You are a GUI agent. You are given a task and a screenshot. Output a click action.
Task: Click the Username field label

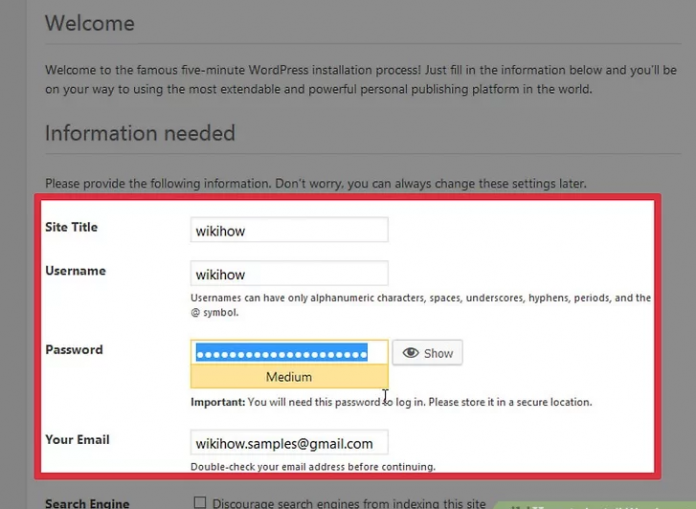75,271
